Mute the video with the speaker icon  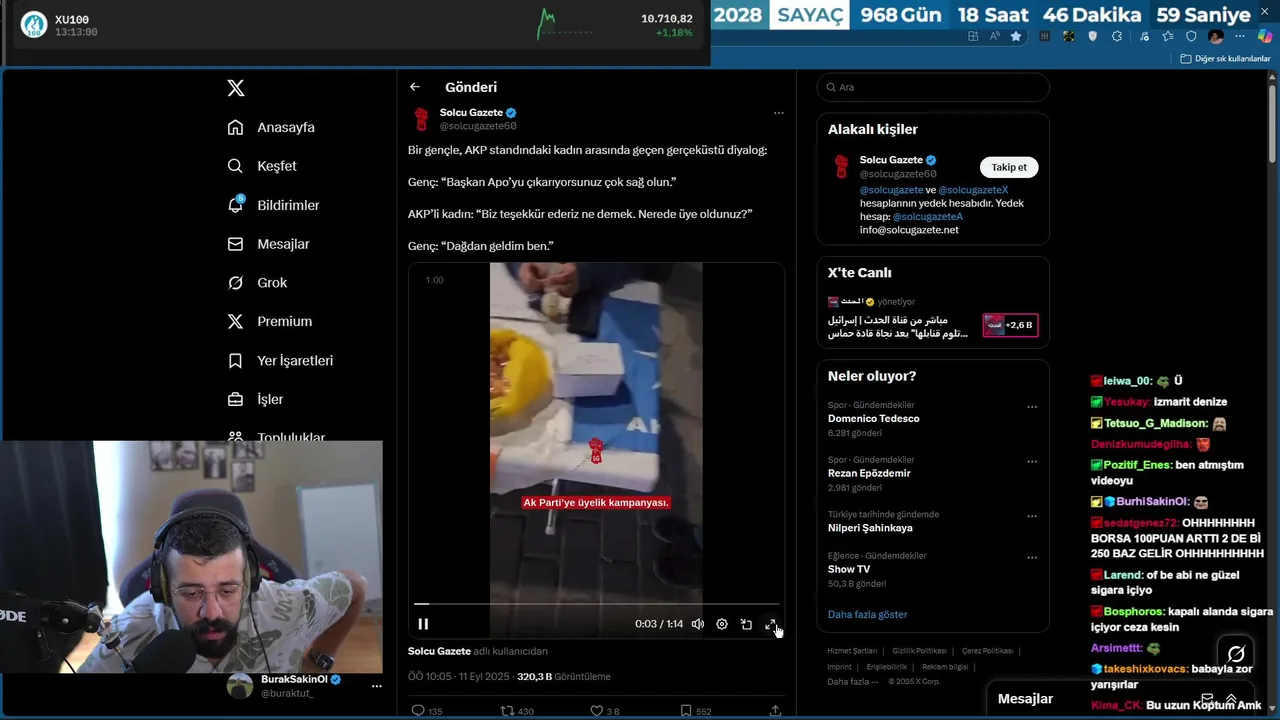pyautogui.click(x=698, y=624)
